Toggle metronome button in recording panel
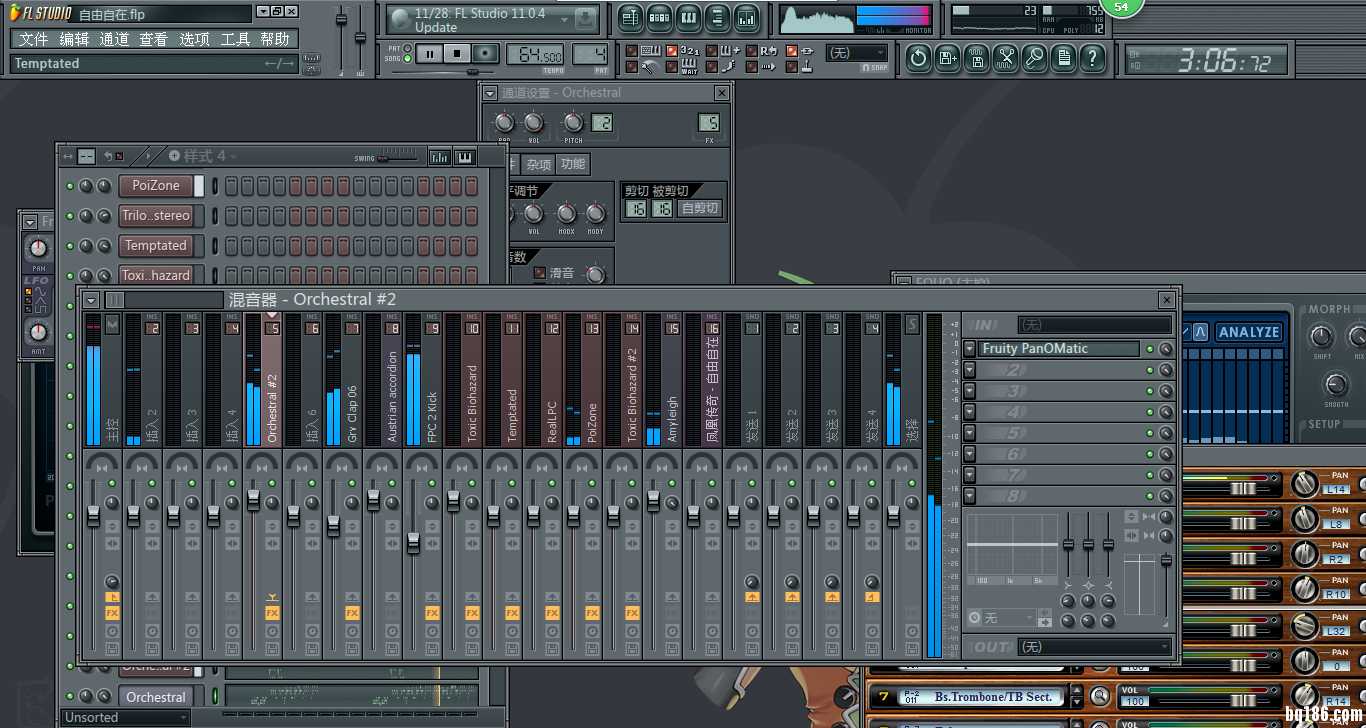Image resolution: width=1366 pixels, height=728 pixels. coord(631,67)
